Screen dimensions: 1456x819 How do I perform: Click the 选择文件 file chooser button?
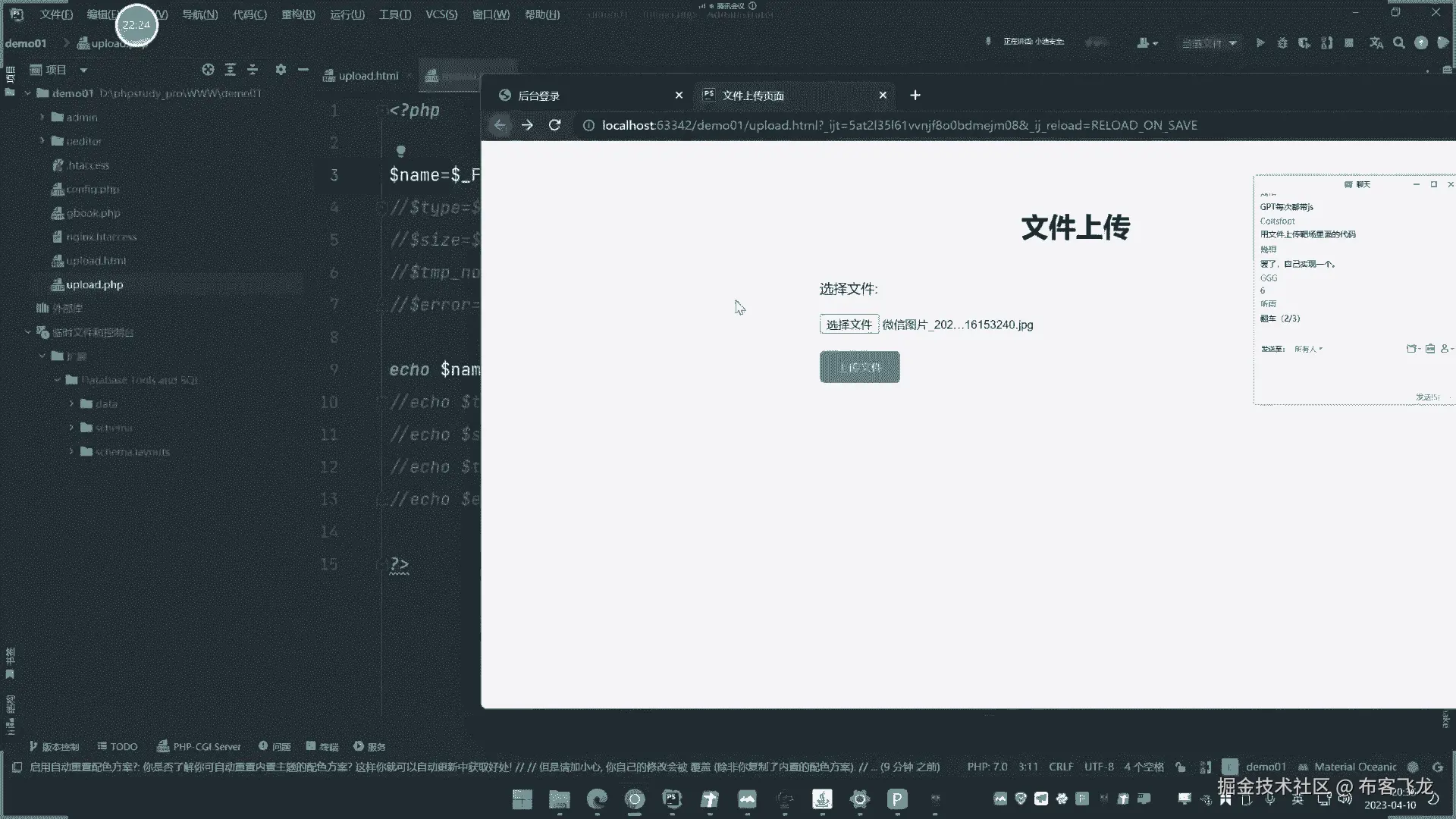coord(849,325)
